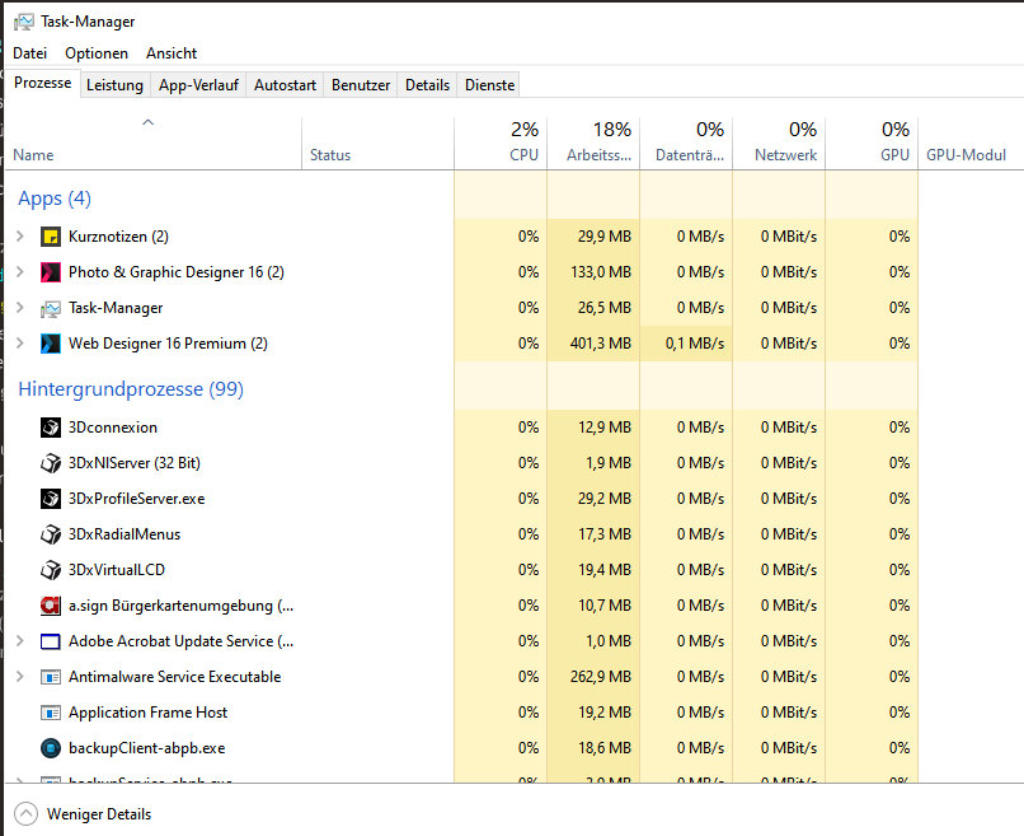
Task: Click the 262,9 MB memory value
Action: point(600,677)
